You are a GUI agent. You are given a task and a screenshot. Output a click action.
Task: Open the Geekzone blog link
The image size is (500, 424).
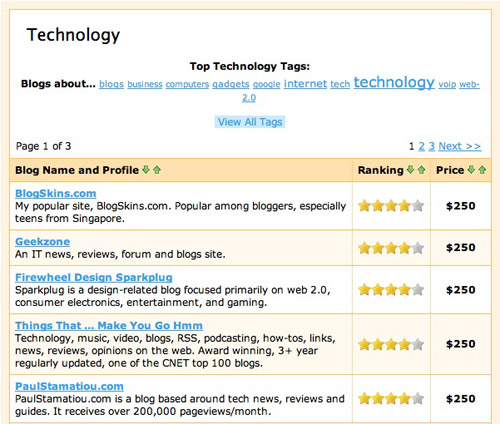pyautogui.click(x=43, y=242)
